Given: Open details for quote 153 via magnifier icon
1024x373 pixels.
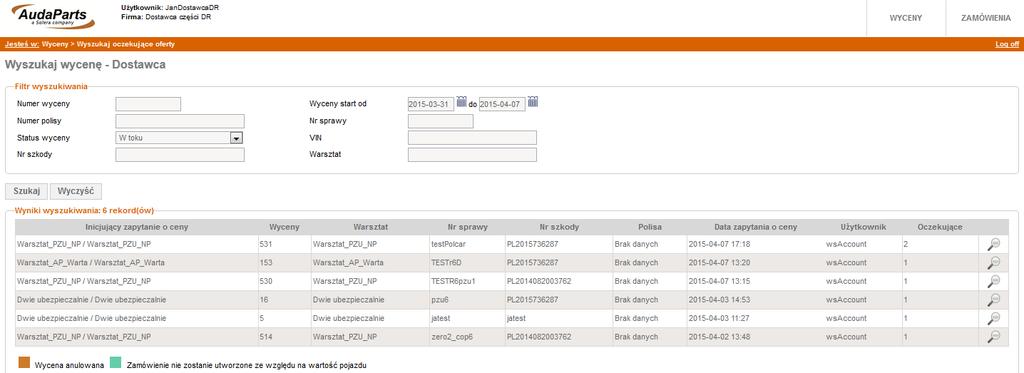Looking at the screenshot, I should coord(993,263).
